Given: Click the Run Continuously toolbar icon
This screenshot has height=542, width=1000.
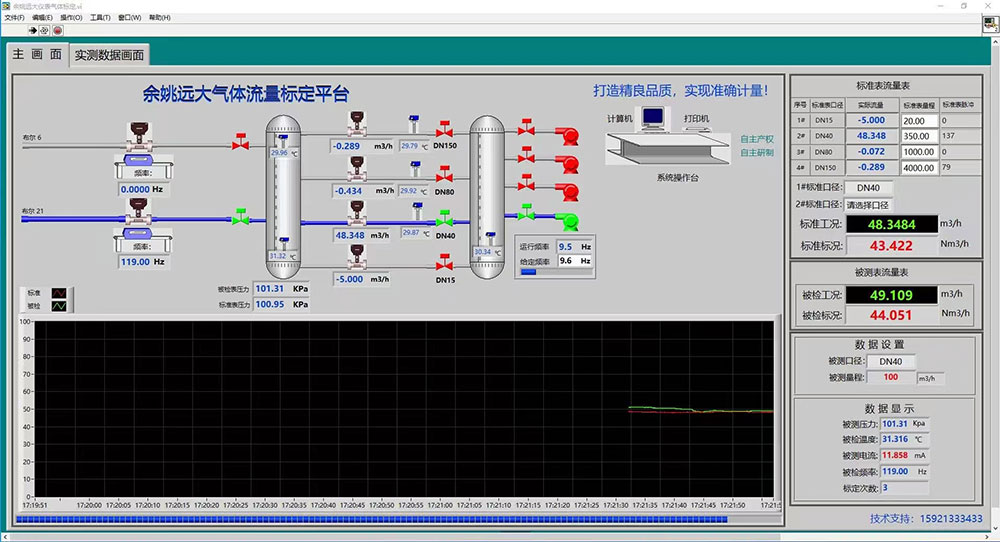Looking at the screenshot, I should pyautogui.click(x=45, y=30).
